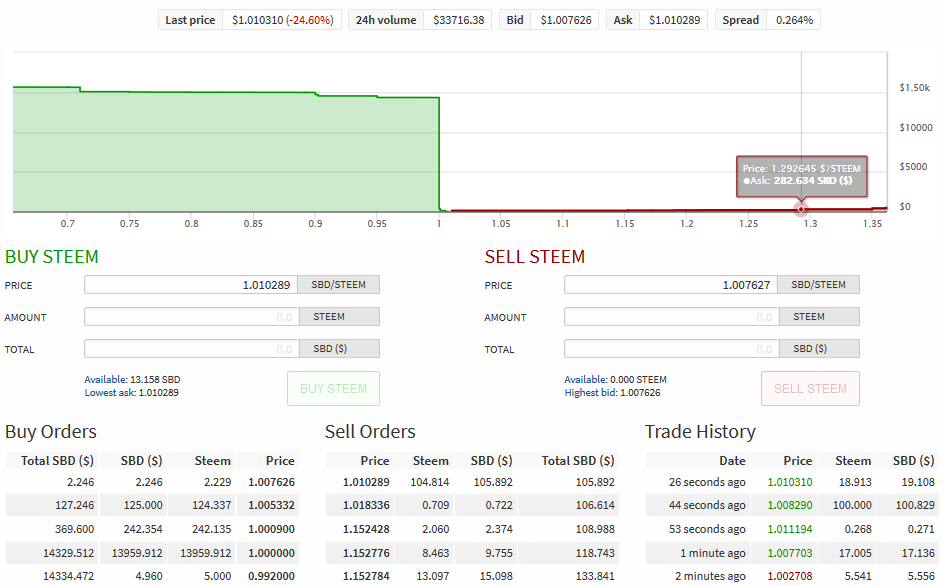Viewport: 944px width, 587px height.
Task: Select sell order at price 1.152776
Action: coord(473,553)
